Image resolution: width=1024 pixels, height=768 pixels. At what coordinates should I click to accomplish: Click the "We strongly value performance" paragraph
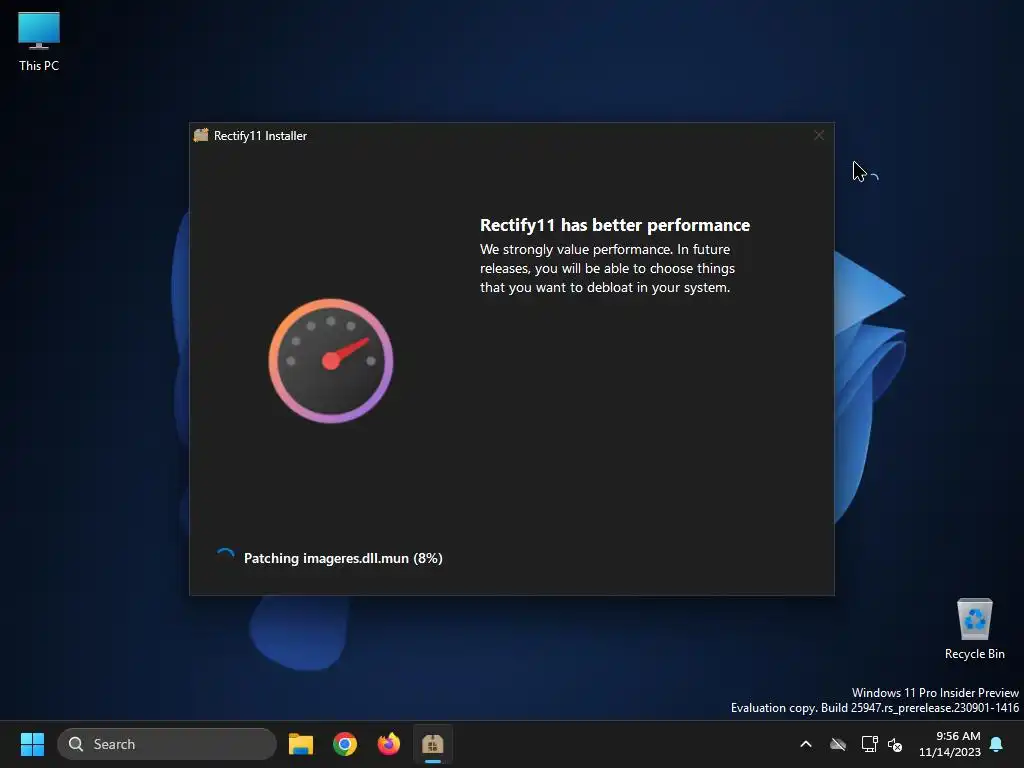607,268
